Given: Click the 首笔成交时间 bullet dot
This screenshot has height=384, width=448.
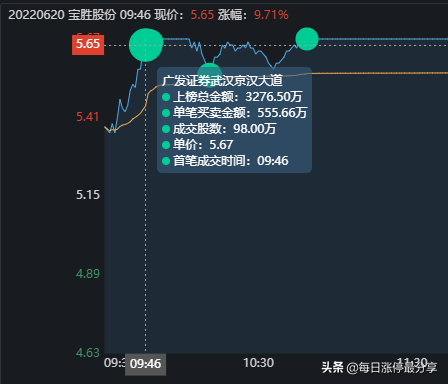Looking at the screenshot, I should click(166, 161).
